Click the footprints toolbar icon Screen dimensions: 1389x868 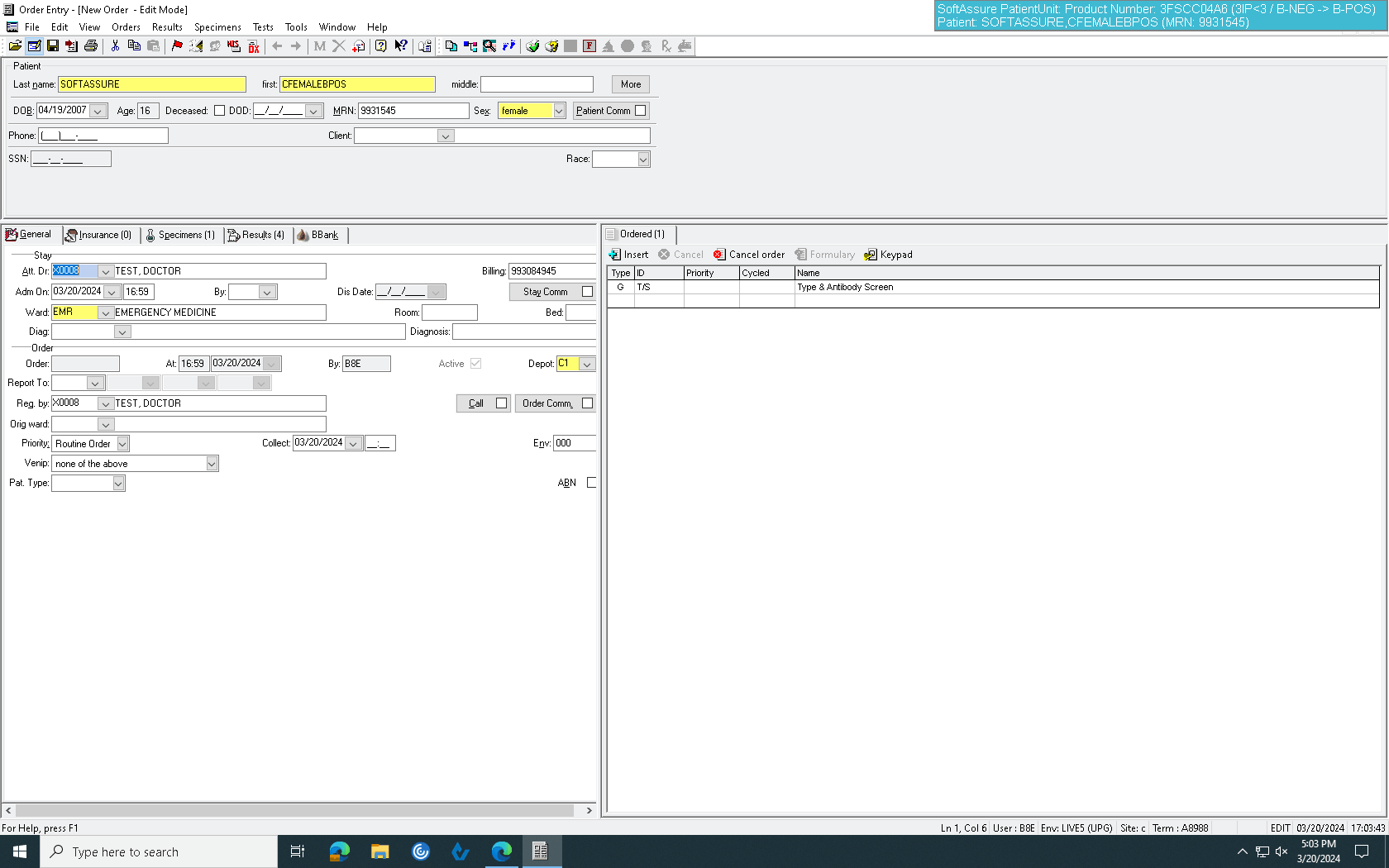[x=508, y=46]
